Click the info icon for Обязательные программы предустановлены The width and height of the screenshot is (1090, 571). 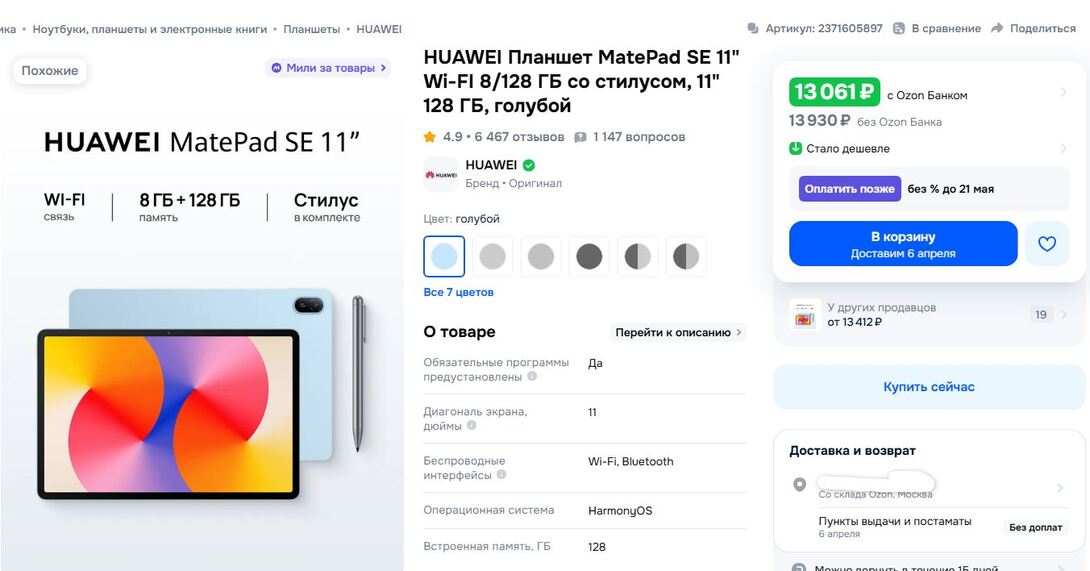[532, 376]
